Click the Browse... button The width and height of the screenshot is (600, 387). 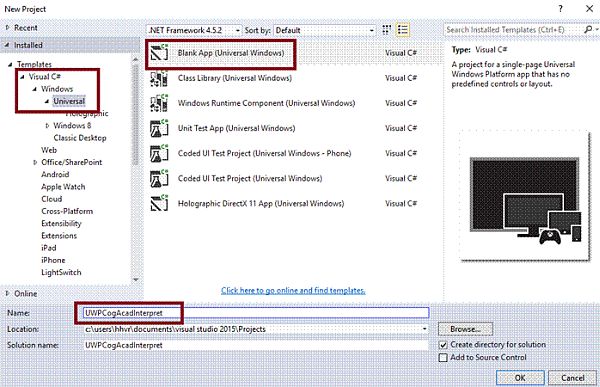tap(465, 329)
